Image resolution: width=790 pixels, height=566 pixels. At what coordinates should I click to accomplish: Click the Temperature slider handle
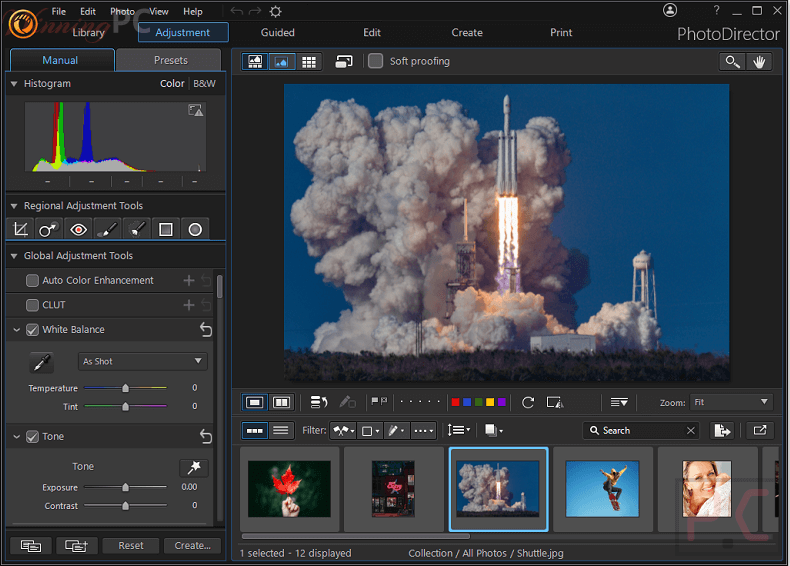coord(125,388)
